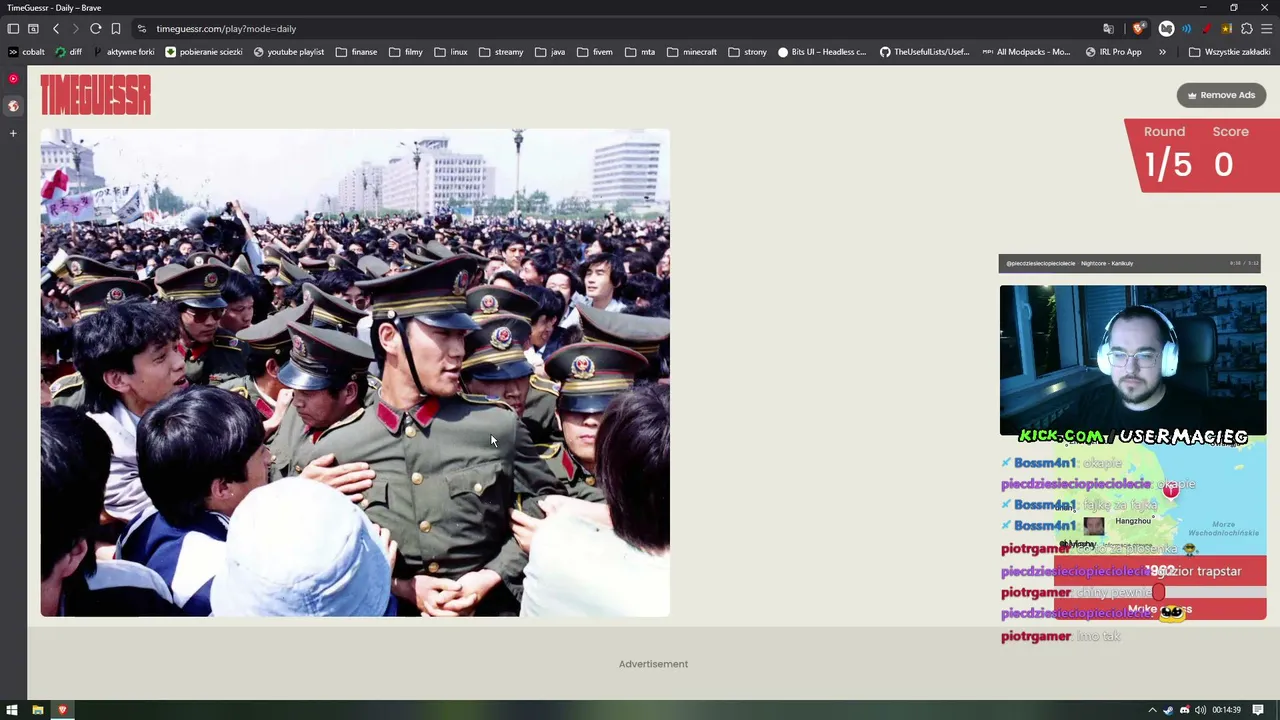Viewport: 1280px width, 720px height.
Task: Click the red pen extension icon
Action: [x=1206, y=29]
